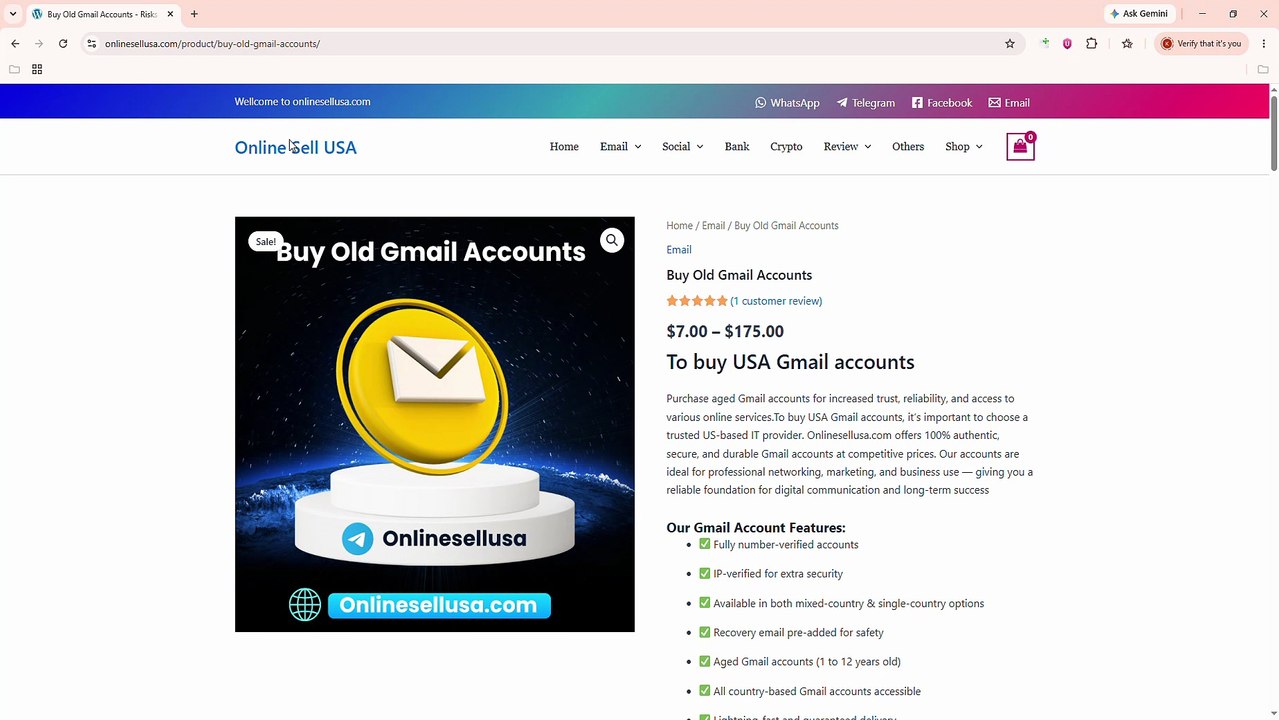The height and width of the screenshot is (720, 1279).
Task: Close the Buy Old Gmail Accounts tab
Action: click(x=170, y=14)
